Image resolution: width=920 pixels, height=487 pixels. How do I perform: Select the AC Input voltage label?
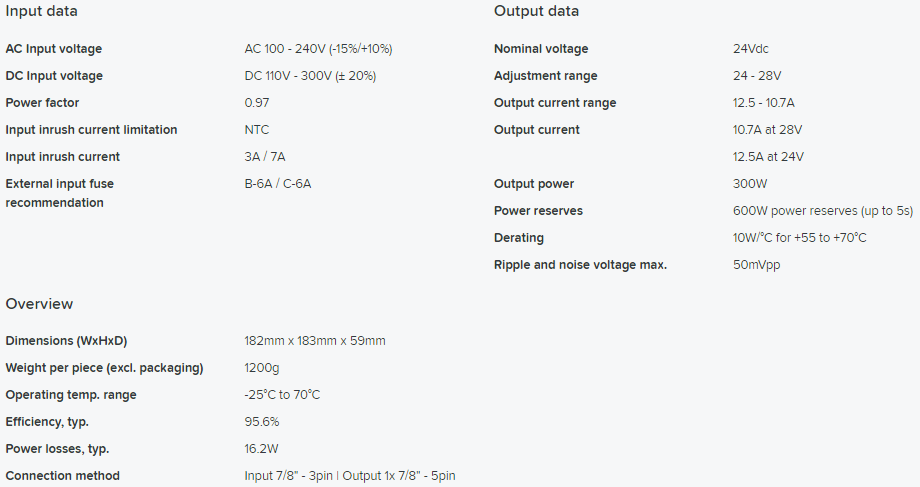click(54, 49)
